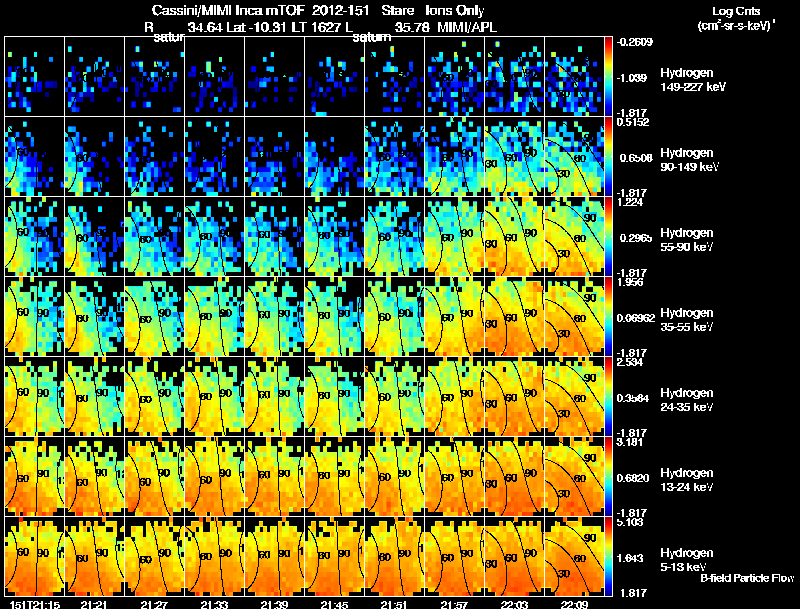
Task: Click the color scale bar for 13-24 keV
Action: pos(608,476)
